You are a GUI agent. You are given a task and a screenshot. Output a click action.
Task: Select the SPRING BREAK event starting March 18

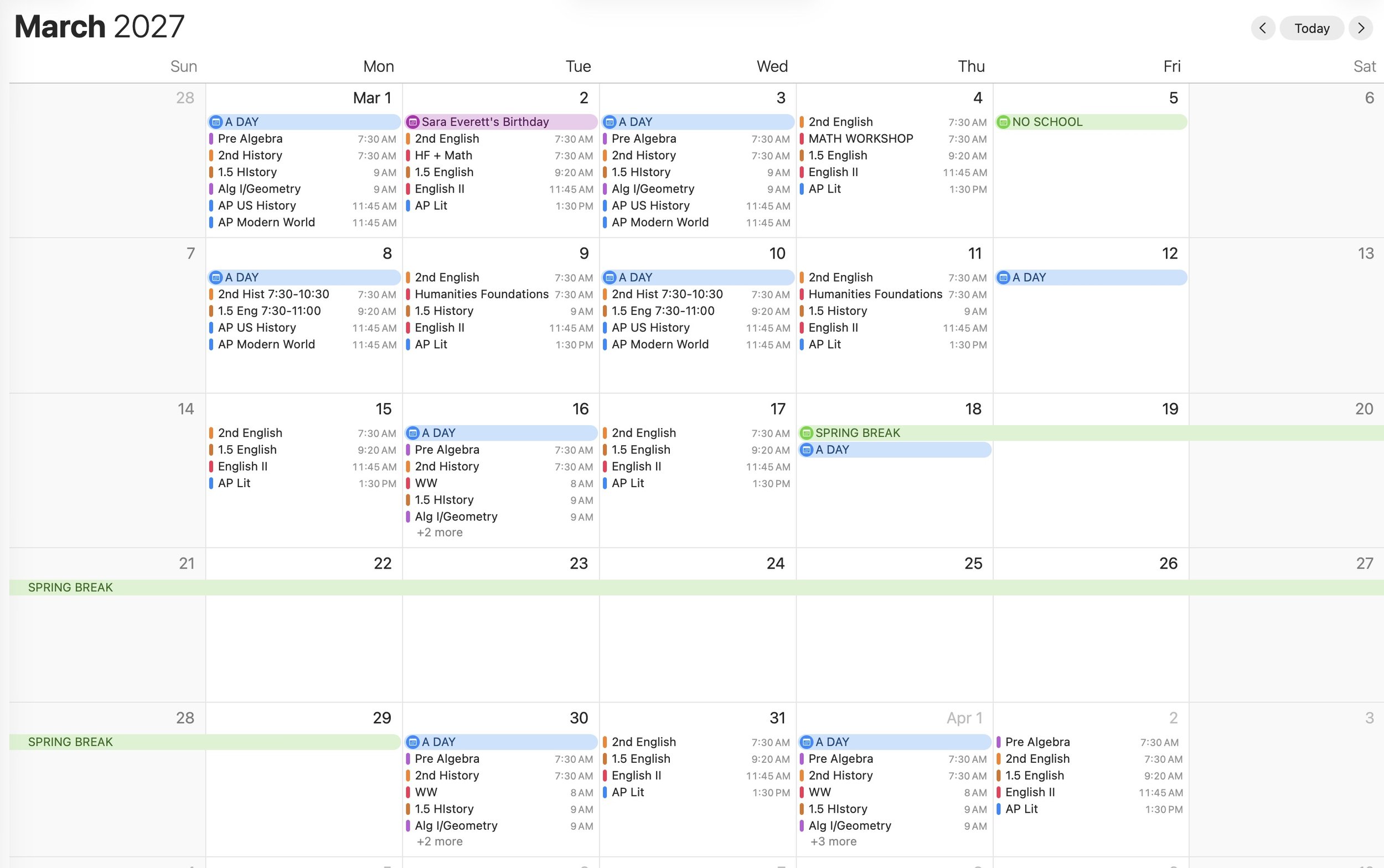(x=1091, y=433)
